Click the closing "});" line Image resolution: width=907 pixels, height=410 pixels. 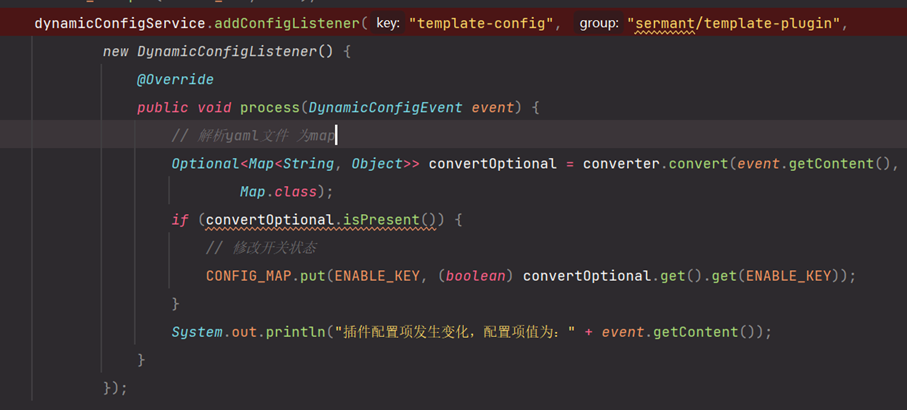click(x=115, y=386)
